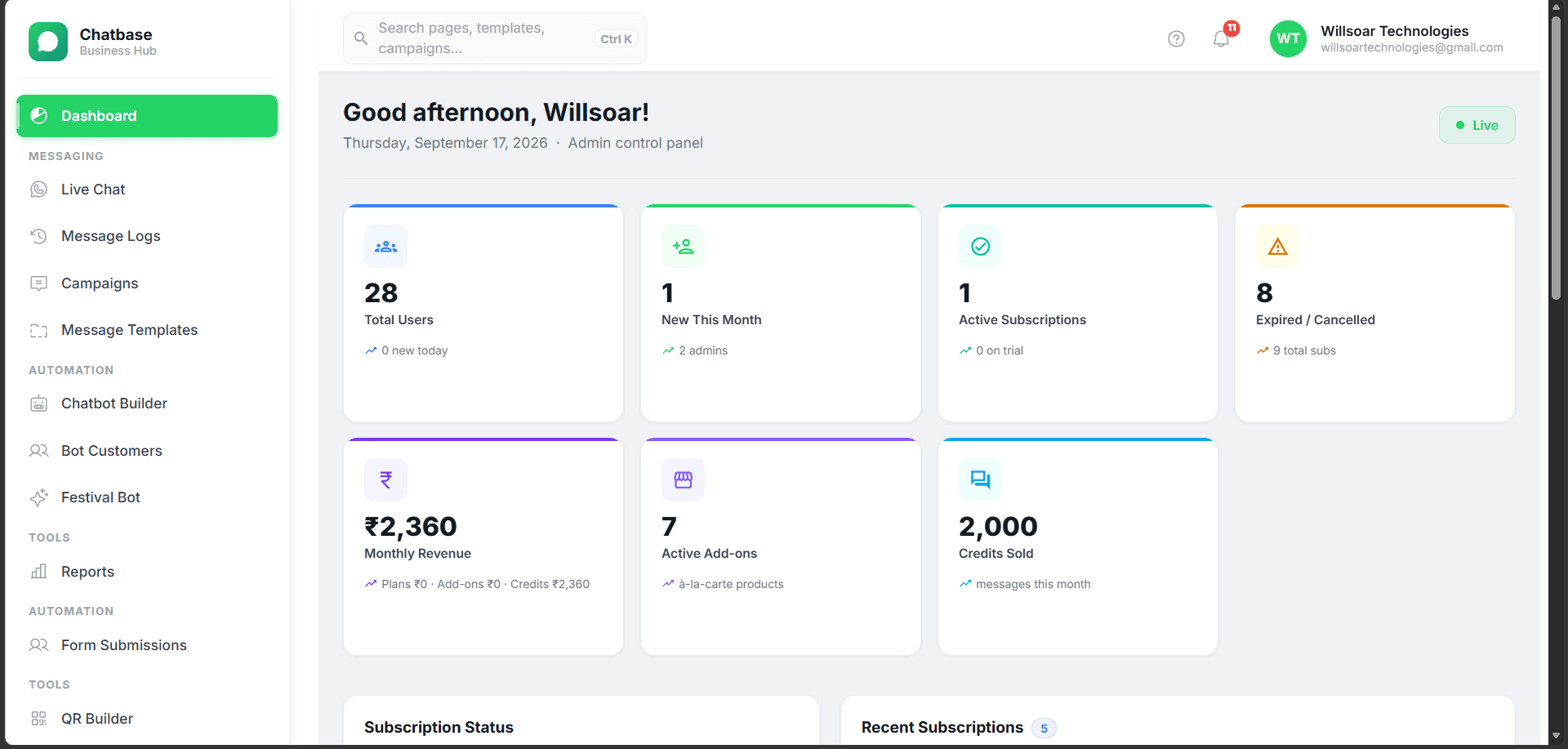Click the Expired / Cancelled warning icon
Screen dimensions: 1568x749
coord(1277,247)
